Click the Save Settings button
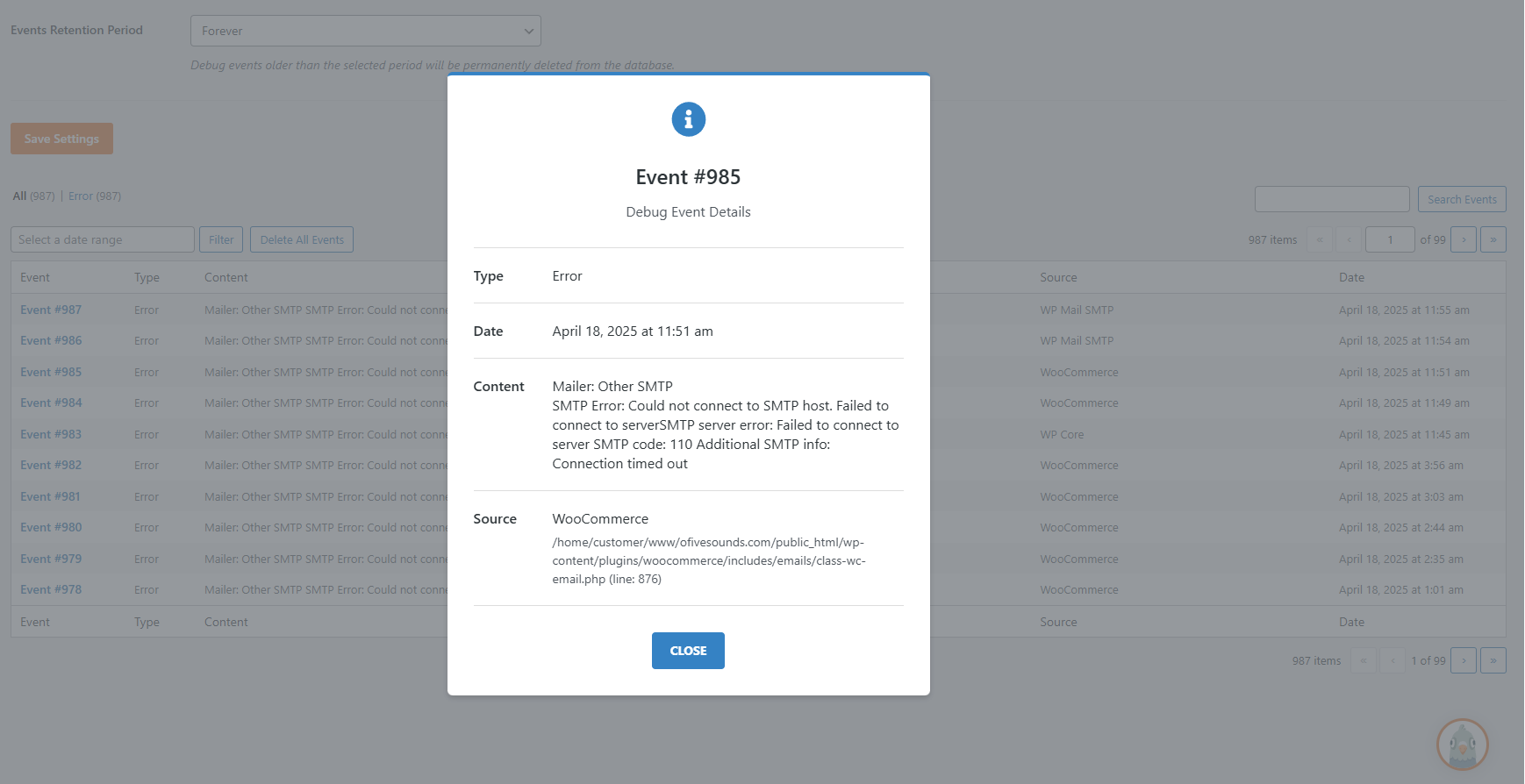 (61, 139)
